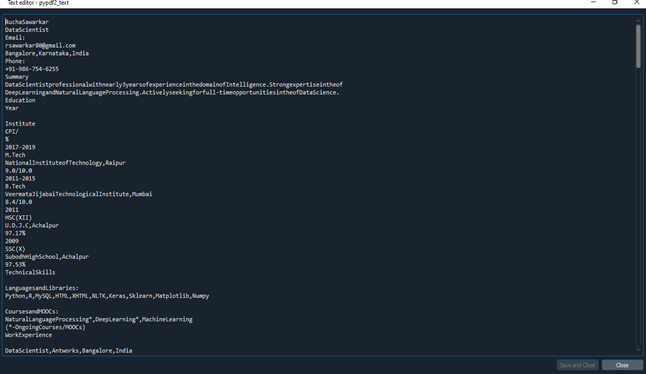646x374 pixels.
Task: Click the 'Phone:' line
Action: 15,61
